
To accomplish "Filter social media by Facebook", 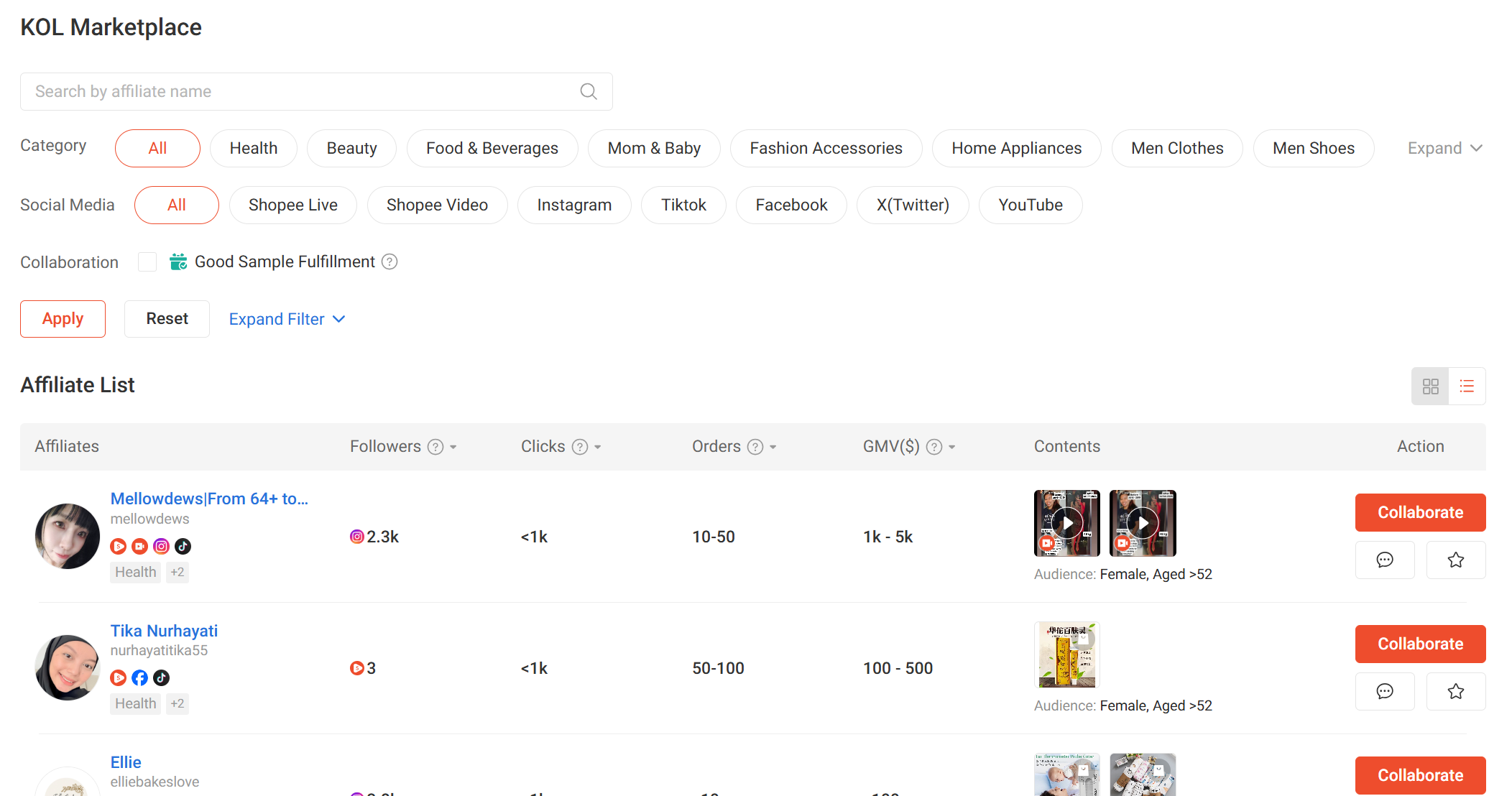I will (x=791, y=205).
